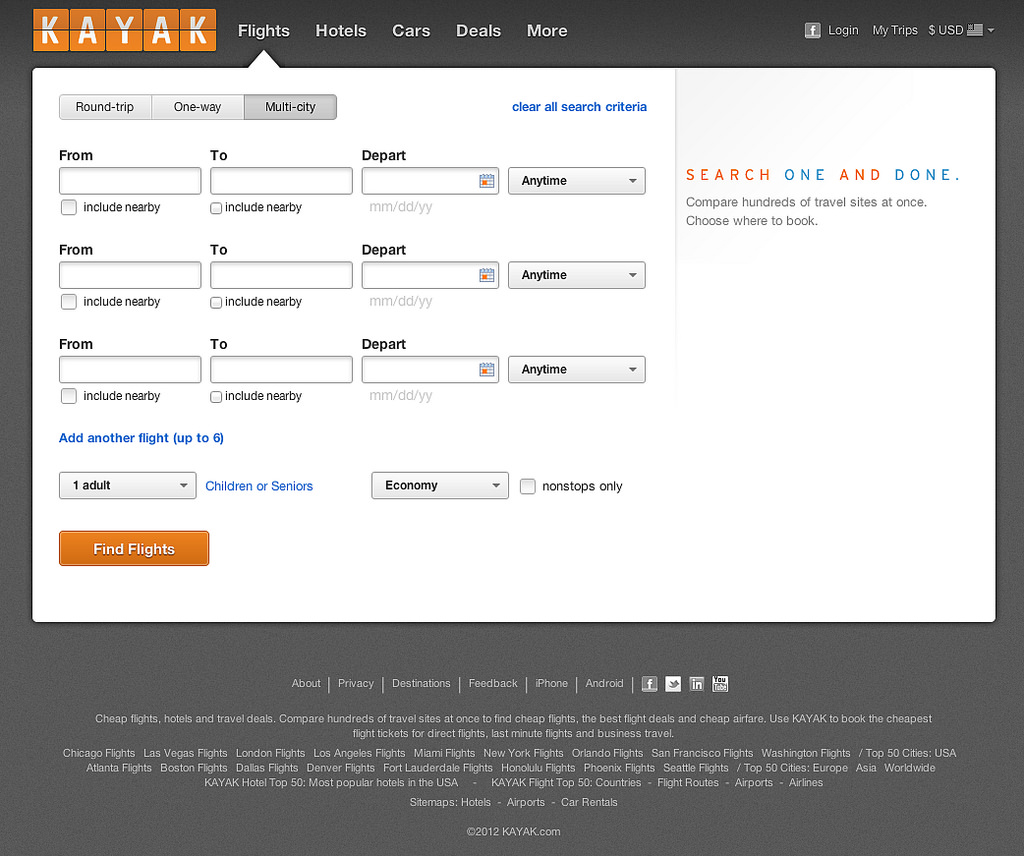Click the Facebook login icon in the header
The width and height of the screenshot is (1024, 856).
813,30
